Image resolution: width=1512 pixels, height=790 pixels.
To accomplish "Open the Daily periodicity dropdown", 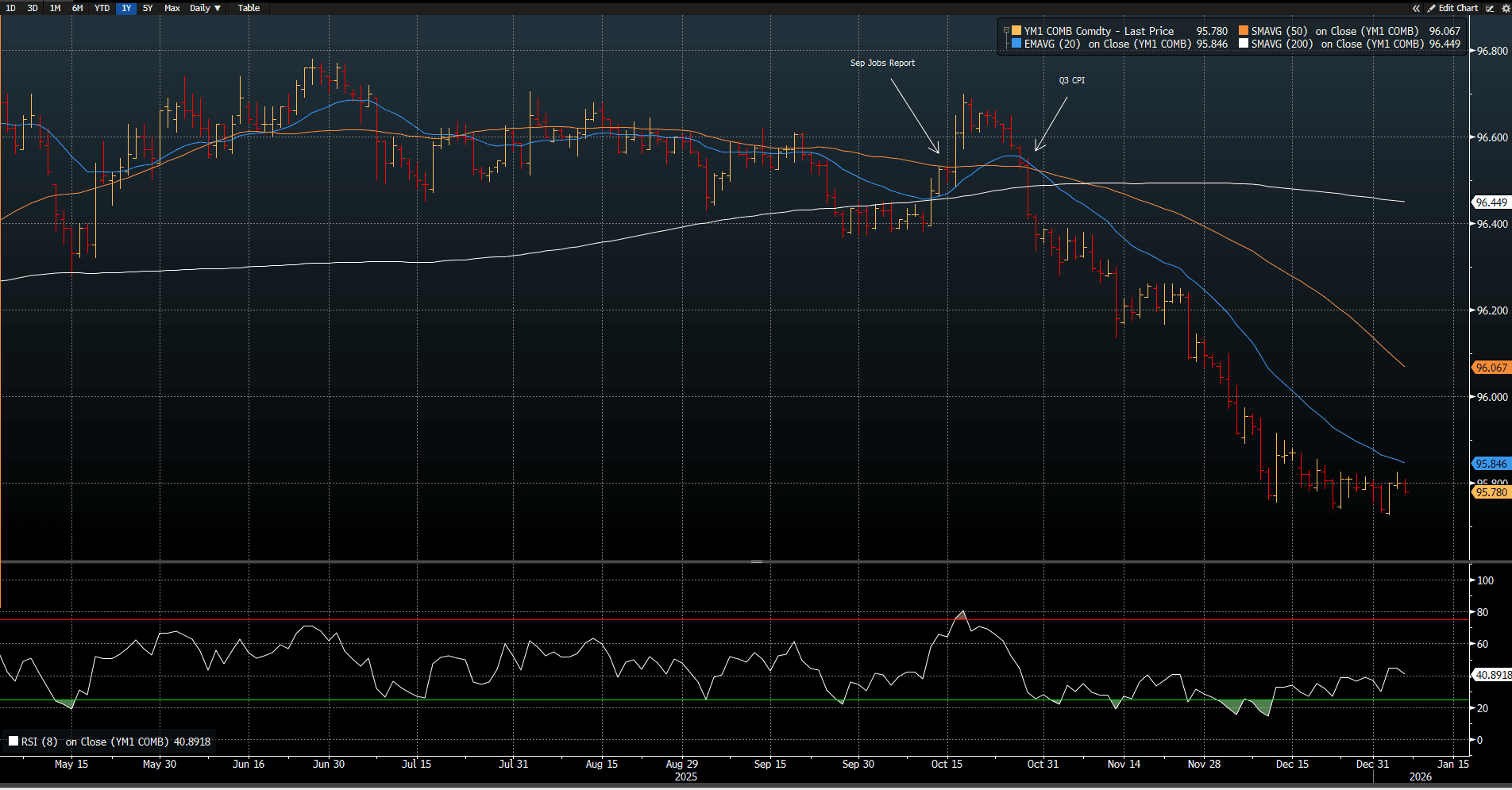I will pos(205,8).
